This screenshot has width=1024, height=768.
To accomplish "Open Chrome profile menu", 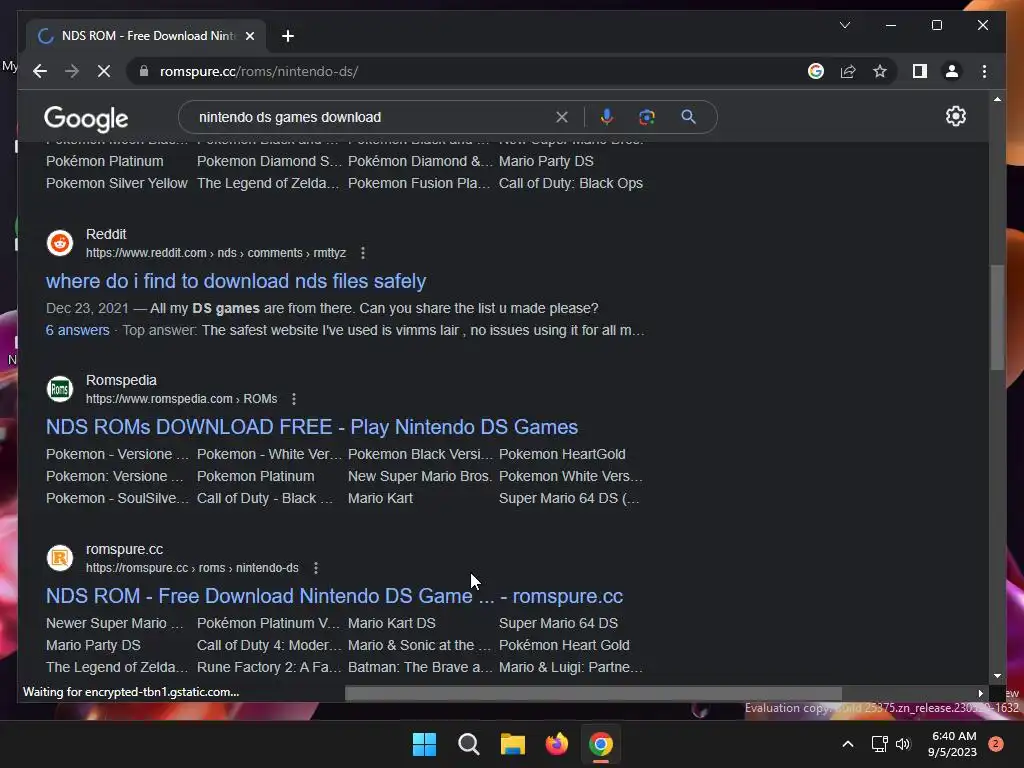I will [x=952, y=71].
